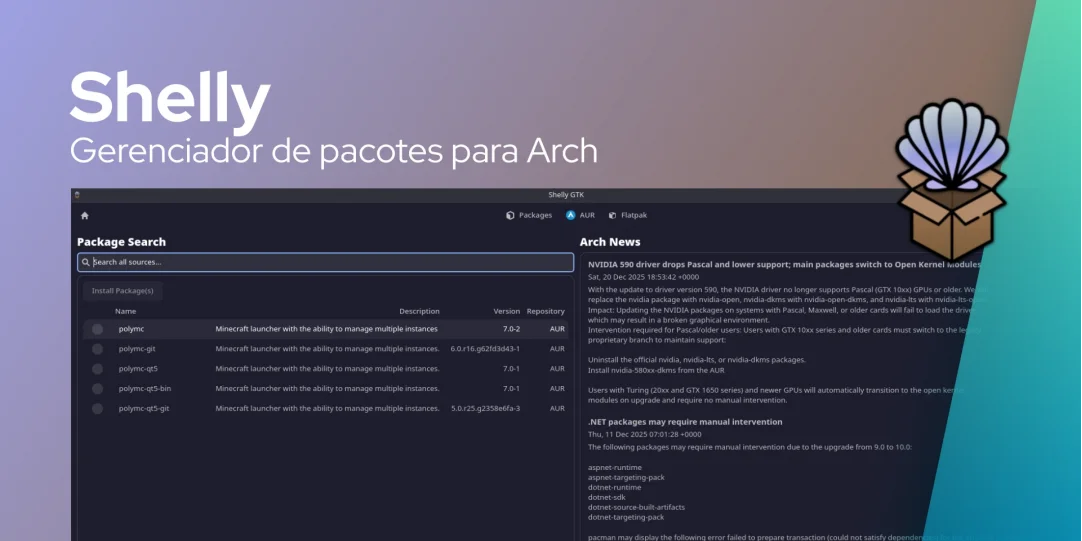Click the .NET packages news headline

pyautogui.click(x=685, y=422)
